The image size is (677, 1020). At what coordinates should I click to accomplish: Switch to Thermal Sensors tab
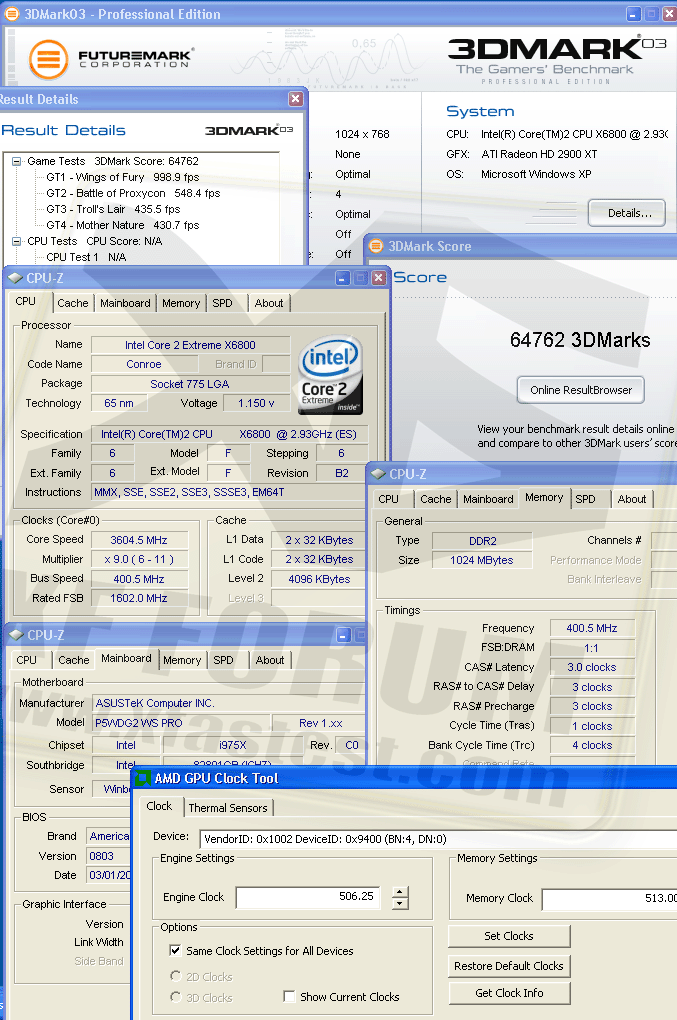click(228, 808)
